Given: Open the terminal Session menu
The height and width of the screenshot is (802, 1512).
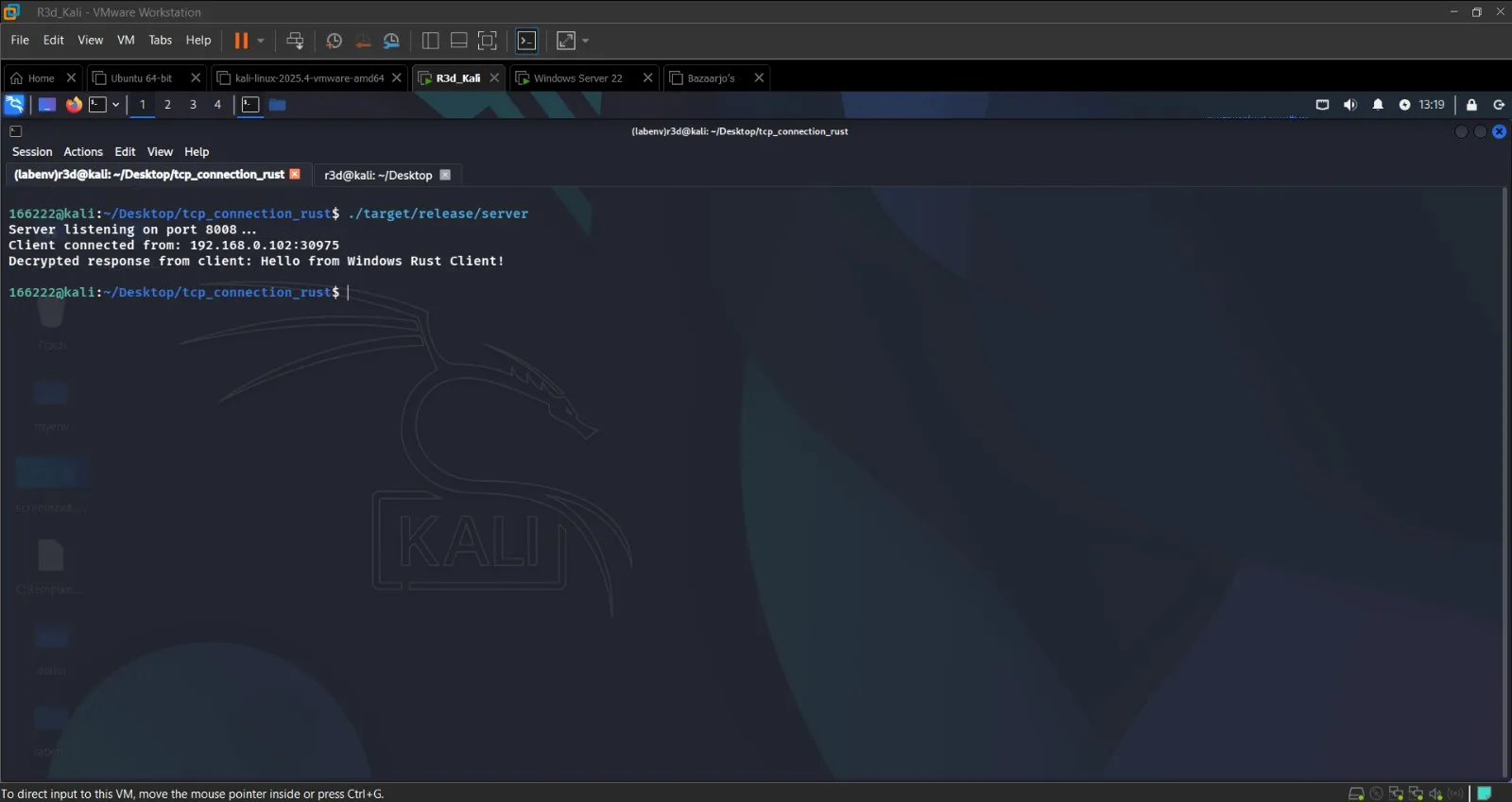Looking at the screenshot, I should [32, 152].
